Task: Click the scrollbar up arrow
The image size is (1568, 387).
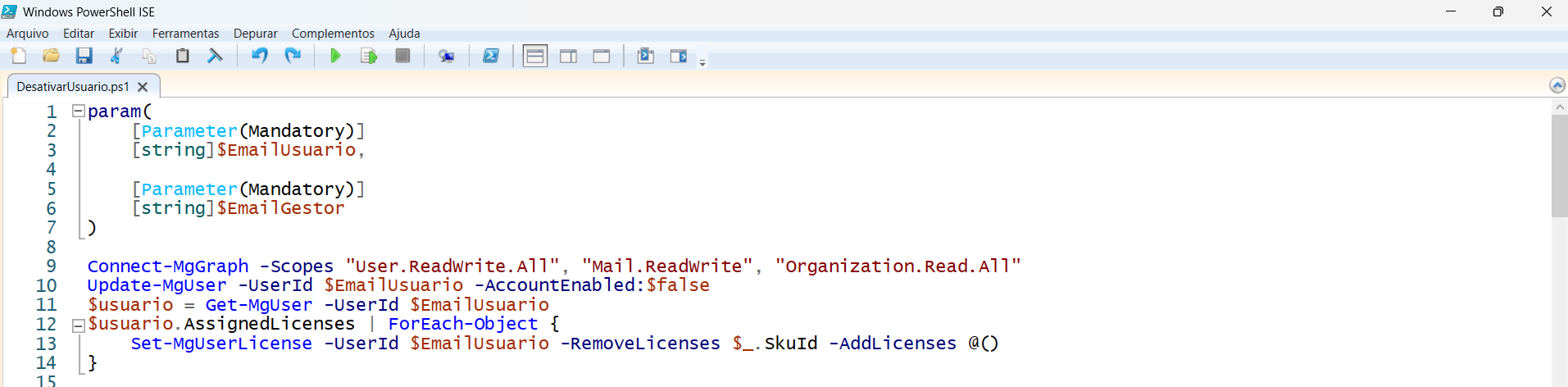Action: [x=1559, y=107]
